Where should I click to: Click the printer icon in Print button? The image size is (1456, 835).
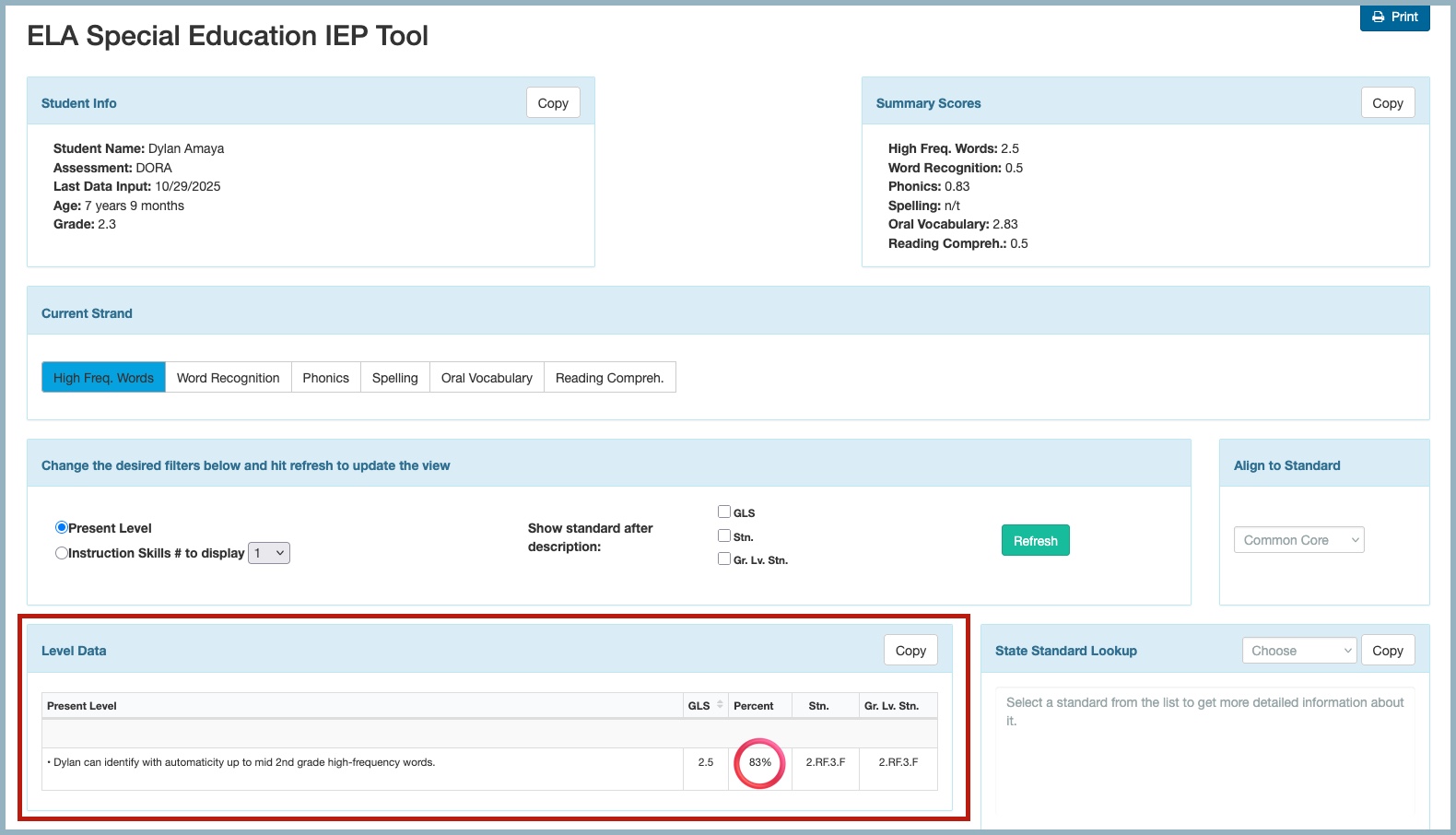pyautogui.click(x=1379, y=17)
